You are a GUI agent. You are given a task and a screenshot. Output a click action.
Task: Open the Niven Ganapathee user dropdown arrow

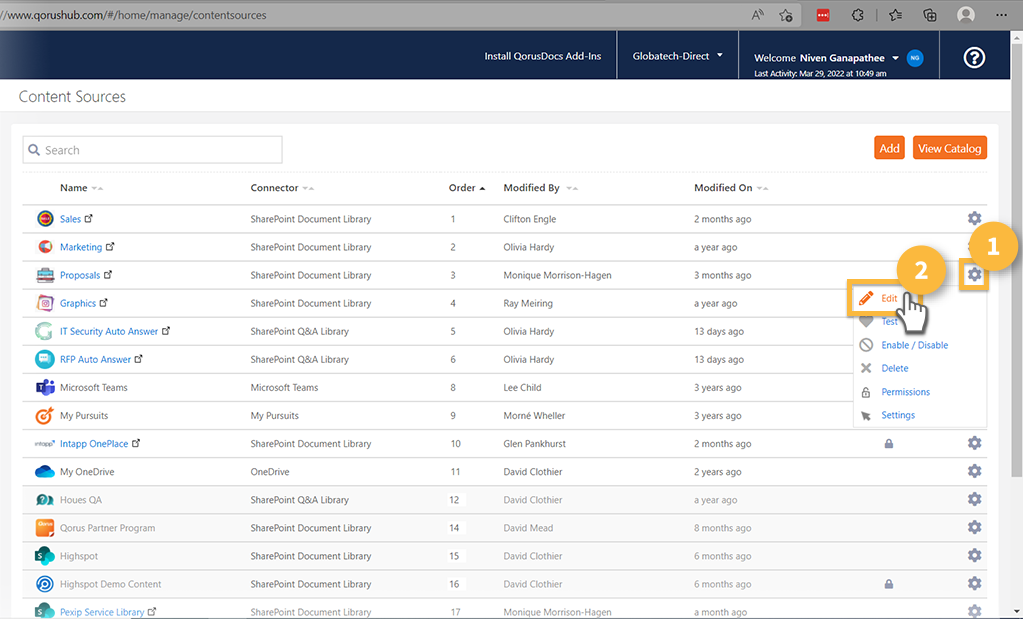(896, 58)
